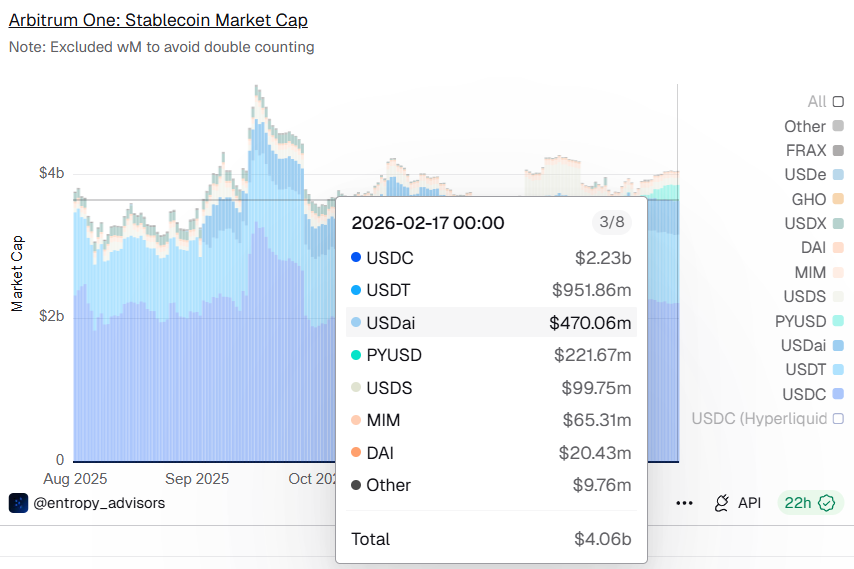Click the Other dark dot in tooltip

tap(356, 485)
